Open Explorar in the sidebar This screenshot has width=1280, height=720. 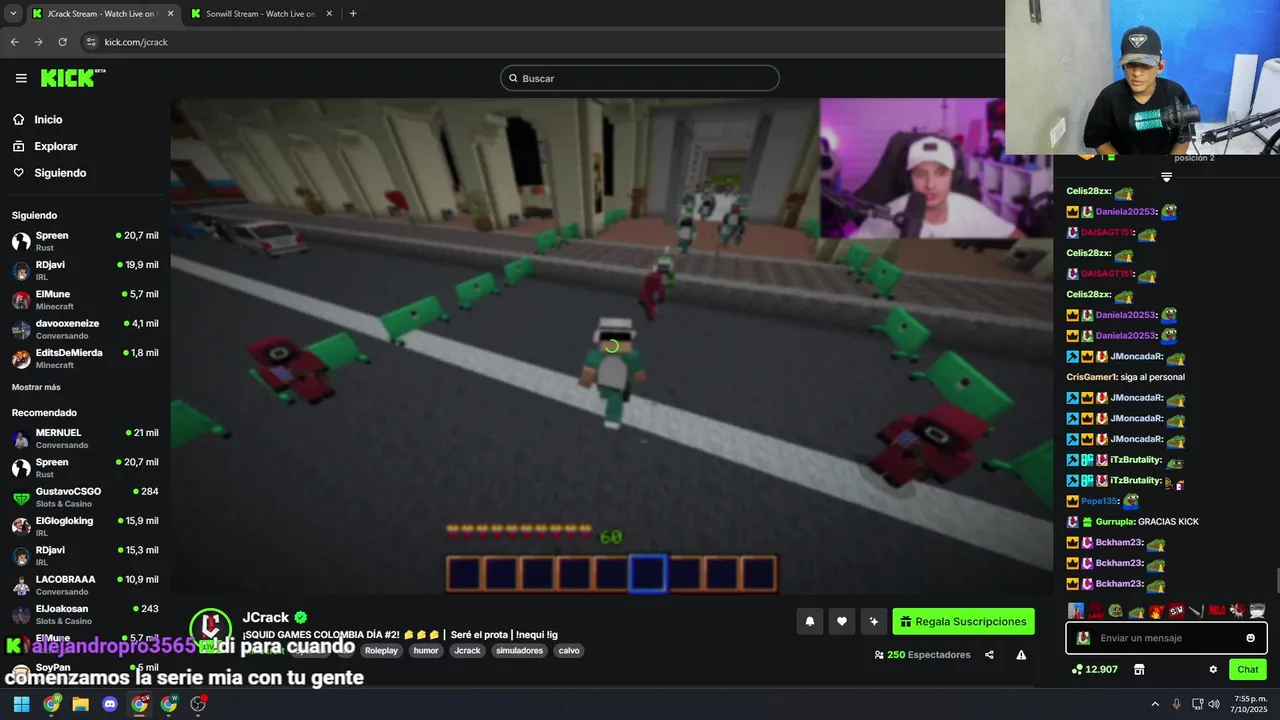[x=55, y=146]
